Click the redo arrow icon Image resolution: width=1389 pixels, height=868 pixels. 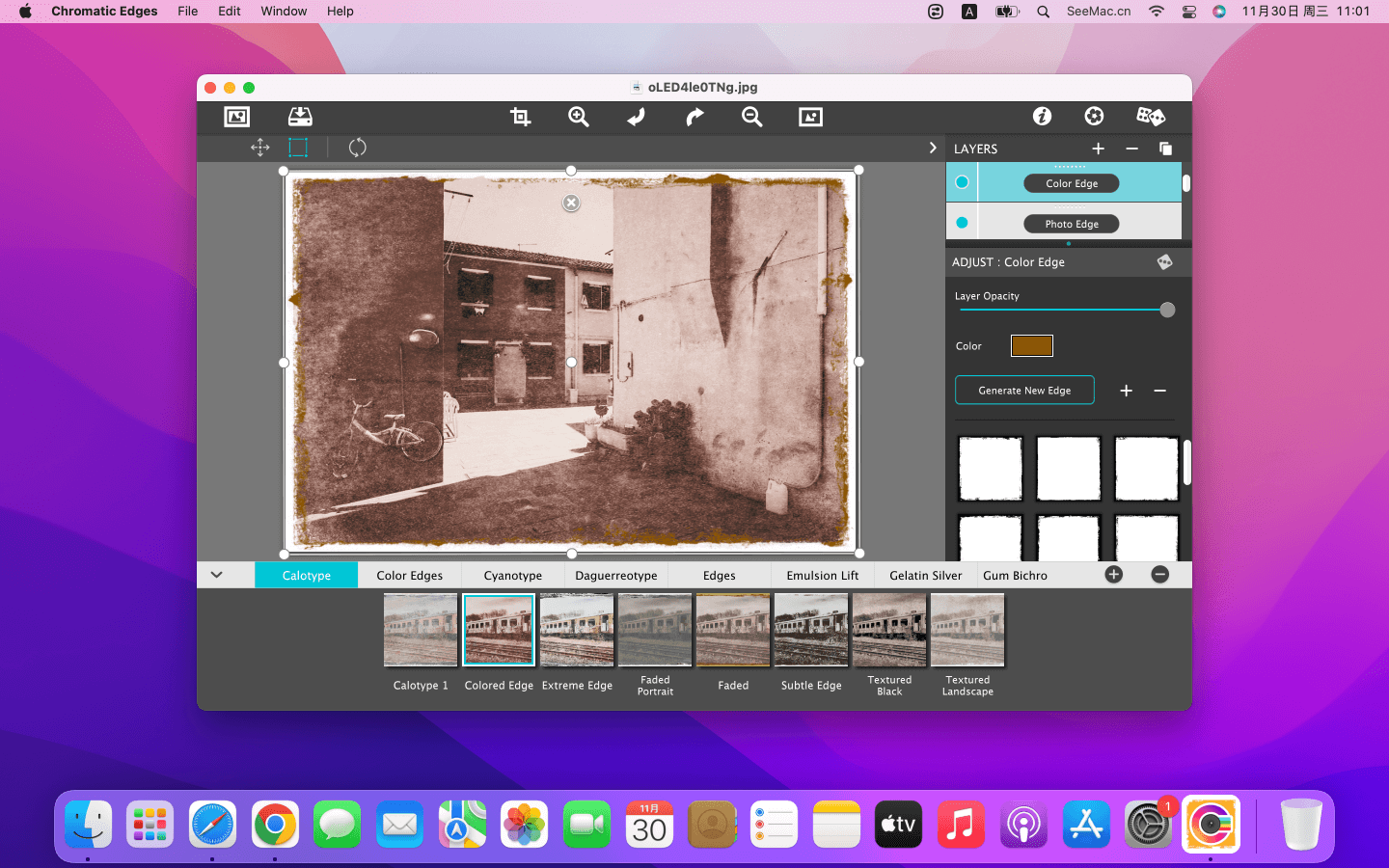(x=694, y=117)
